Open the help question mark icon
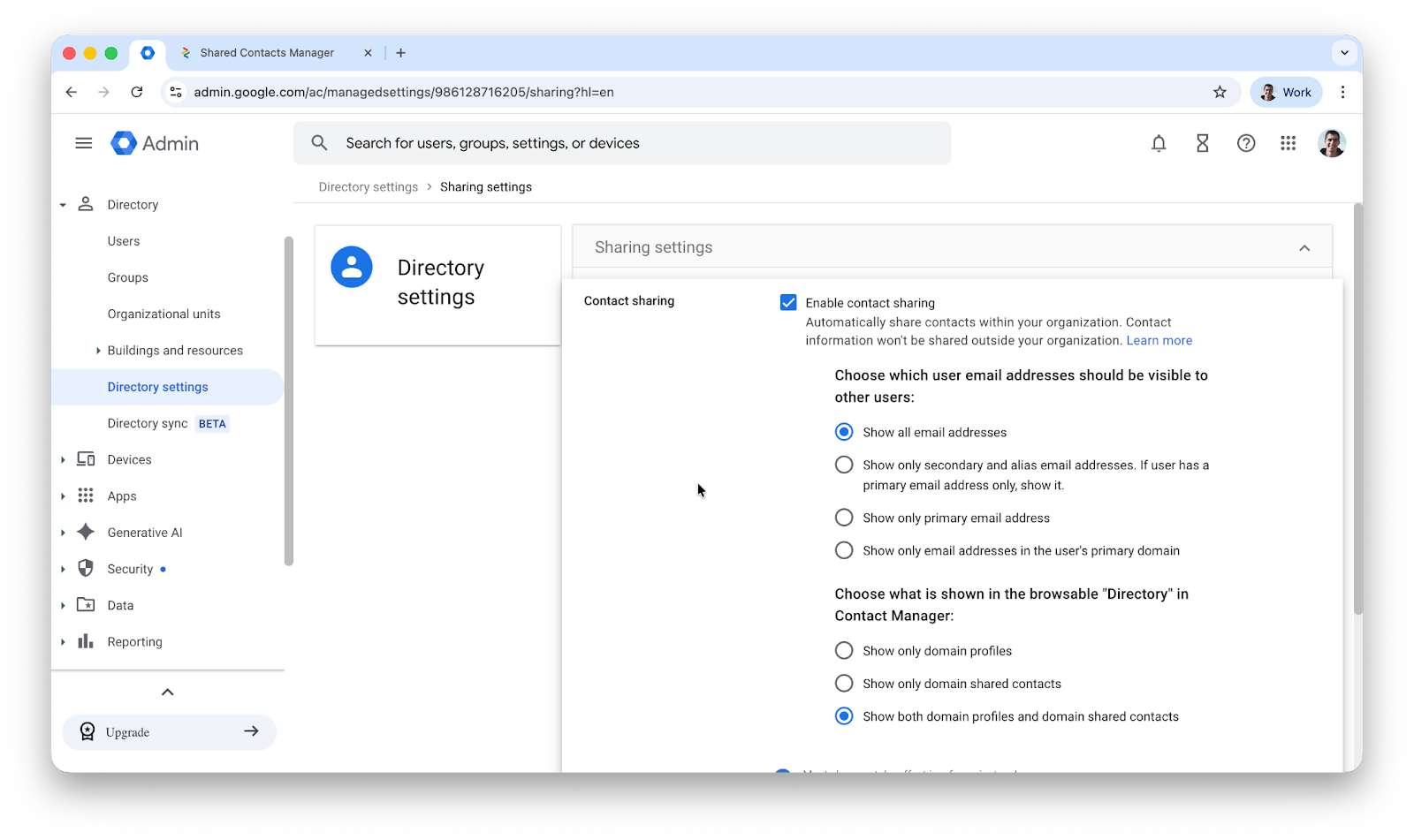Screen dimensions: 1414x840 (1245, 143)
